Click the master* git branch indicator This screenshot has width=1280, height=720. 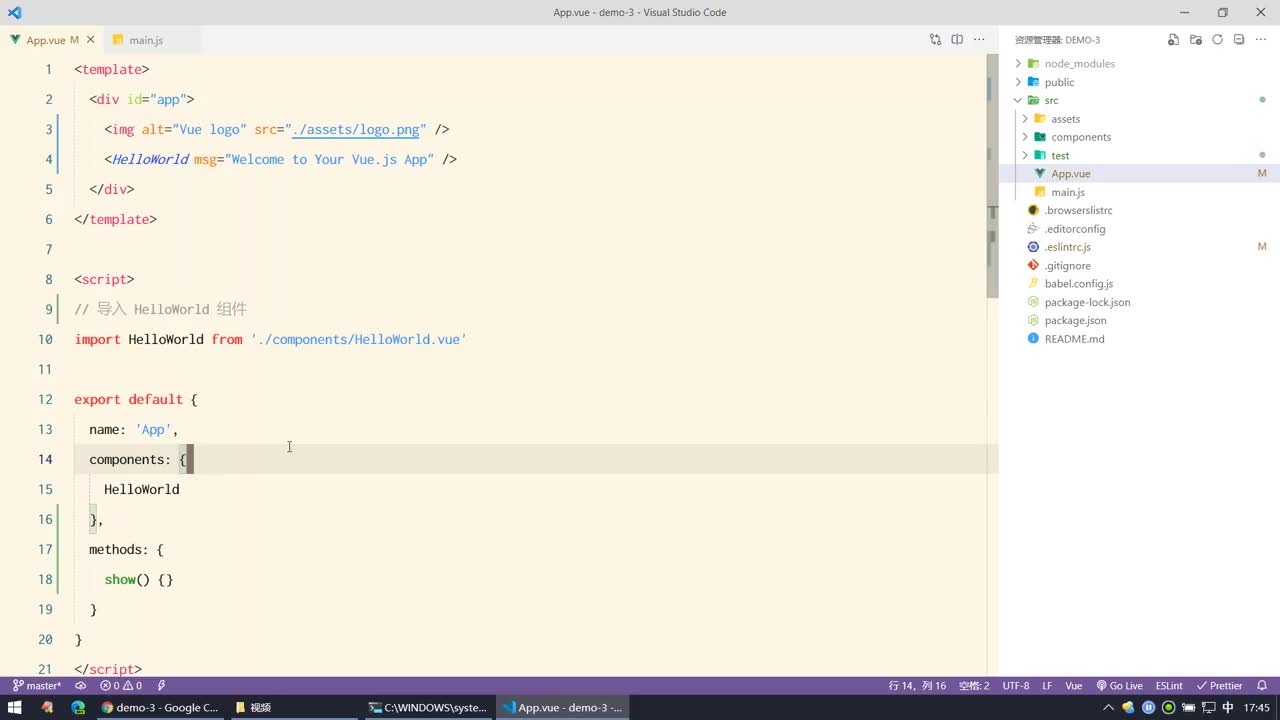pyautogui.click(x=37, y=686)
